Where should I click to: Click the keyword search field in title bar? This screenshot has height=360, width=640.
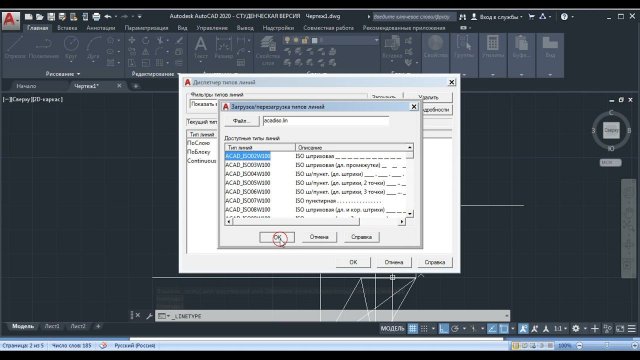413,17
